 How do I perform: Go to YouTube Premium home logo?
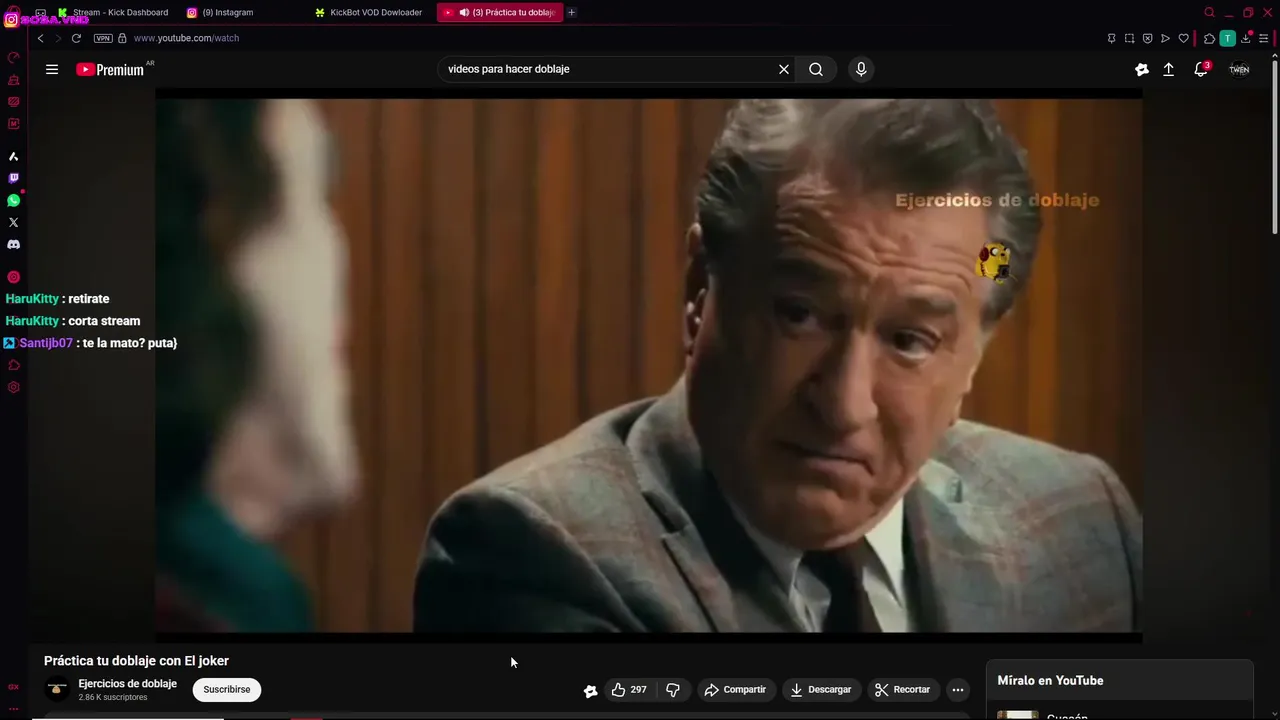pos(110,69)
